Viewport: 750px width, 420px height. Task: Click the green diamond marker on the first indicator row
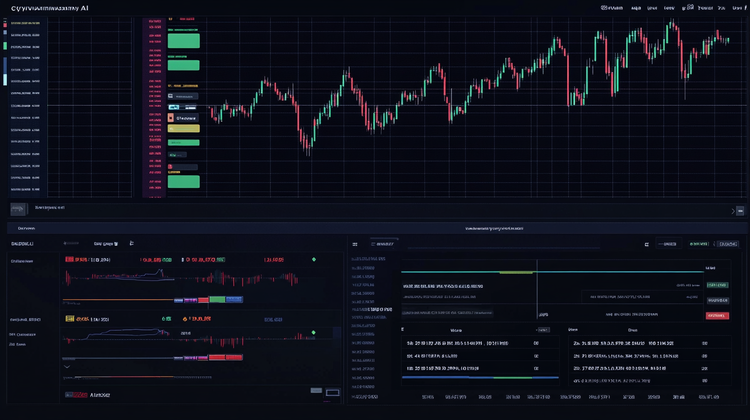coord(314,259)
